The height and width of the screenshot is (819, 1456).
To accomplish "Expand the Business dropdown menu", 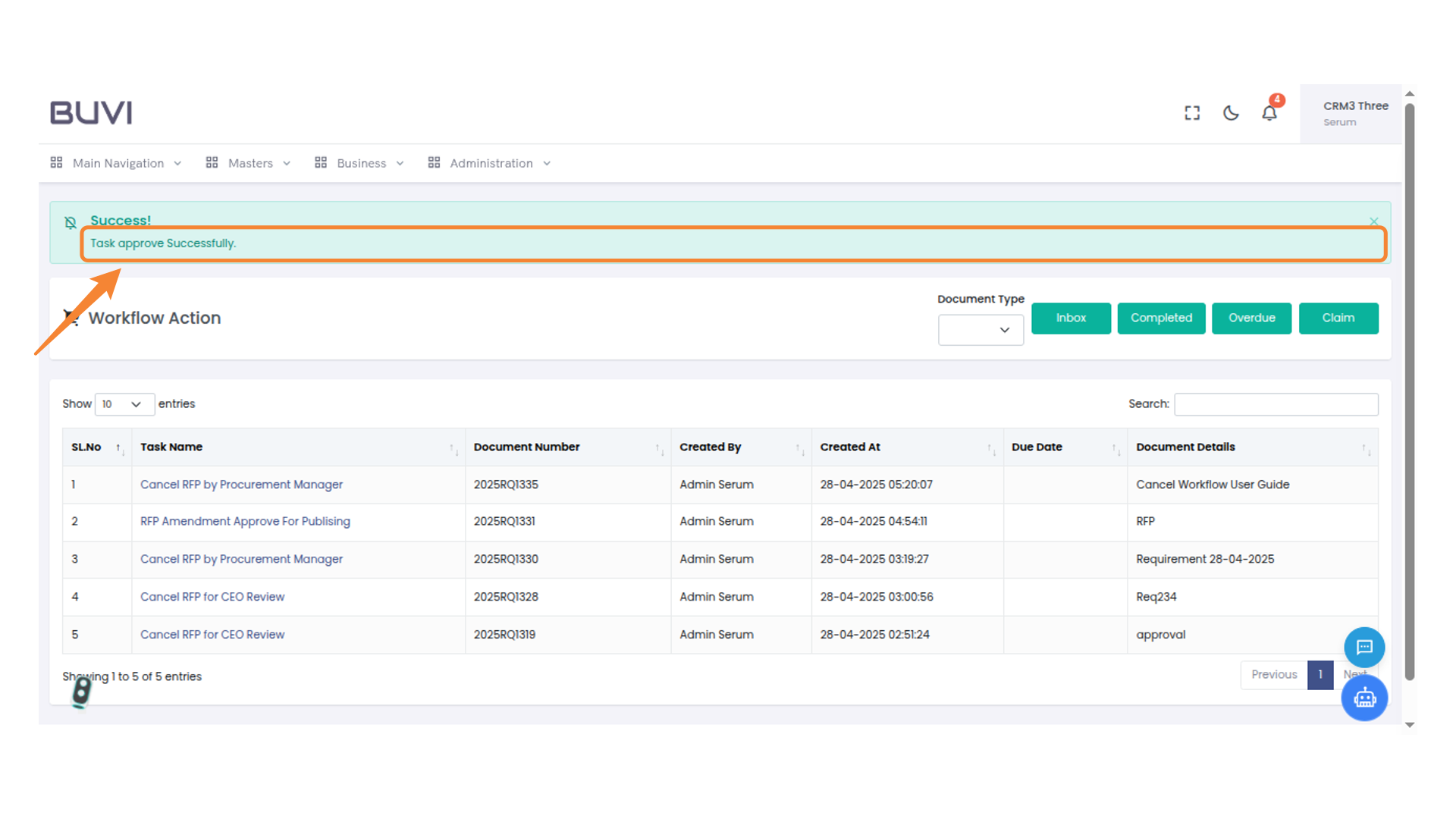I will pyautogui.click(x=360, y=163).
